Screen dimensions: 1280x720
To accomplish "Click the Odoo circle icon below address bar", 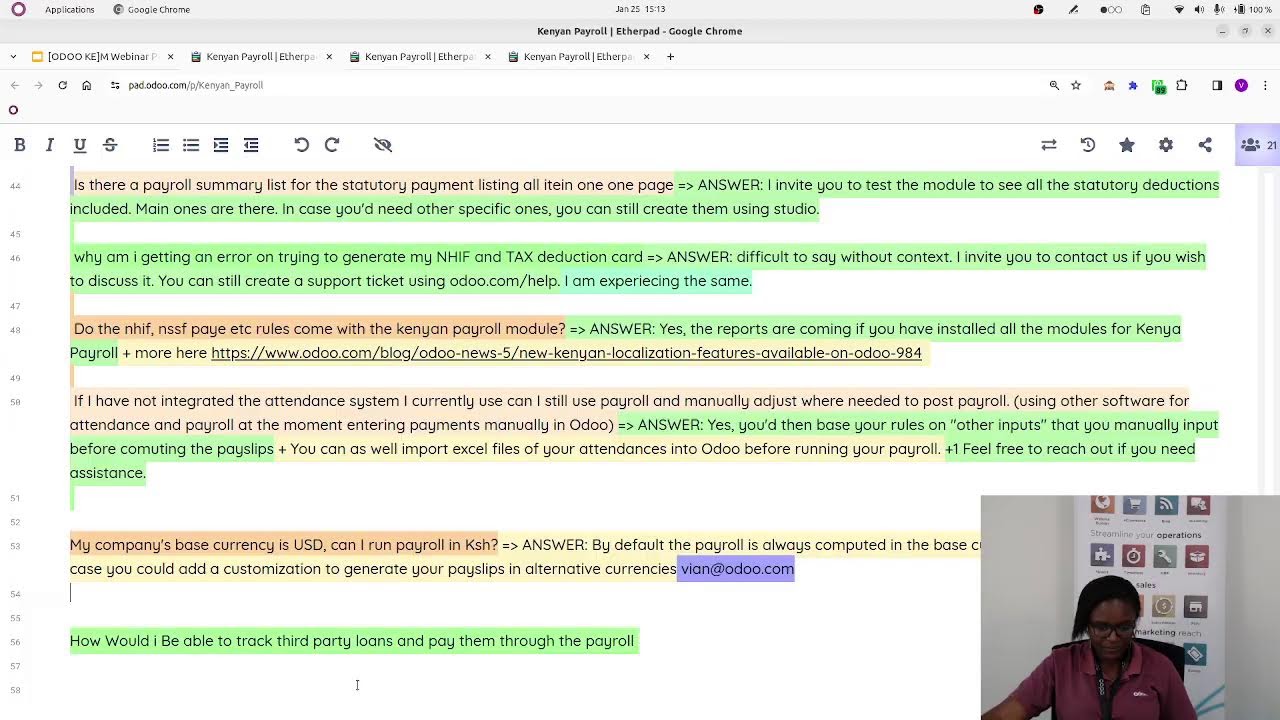I will [13, 110].
